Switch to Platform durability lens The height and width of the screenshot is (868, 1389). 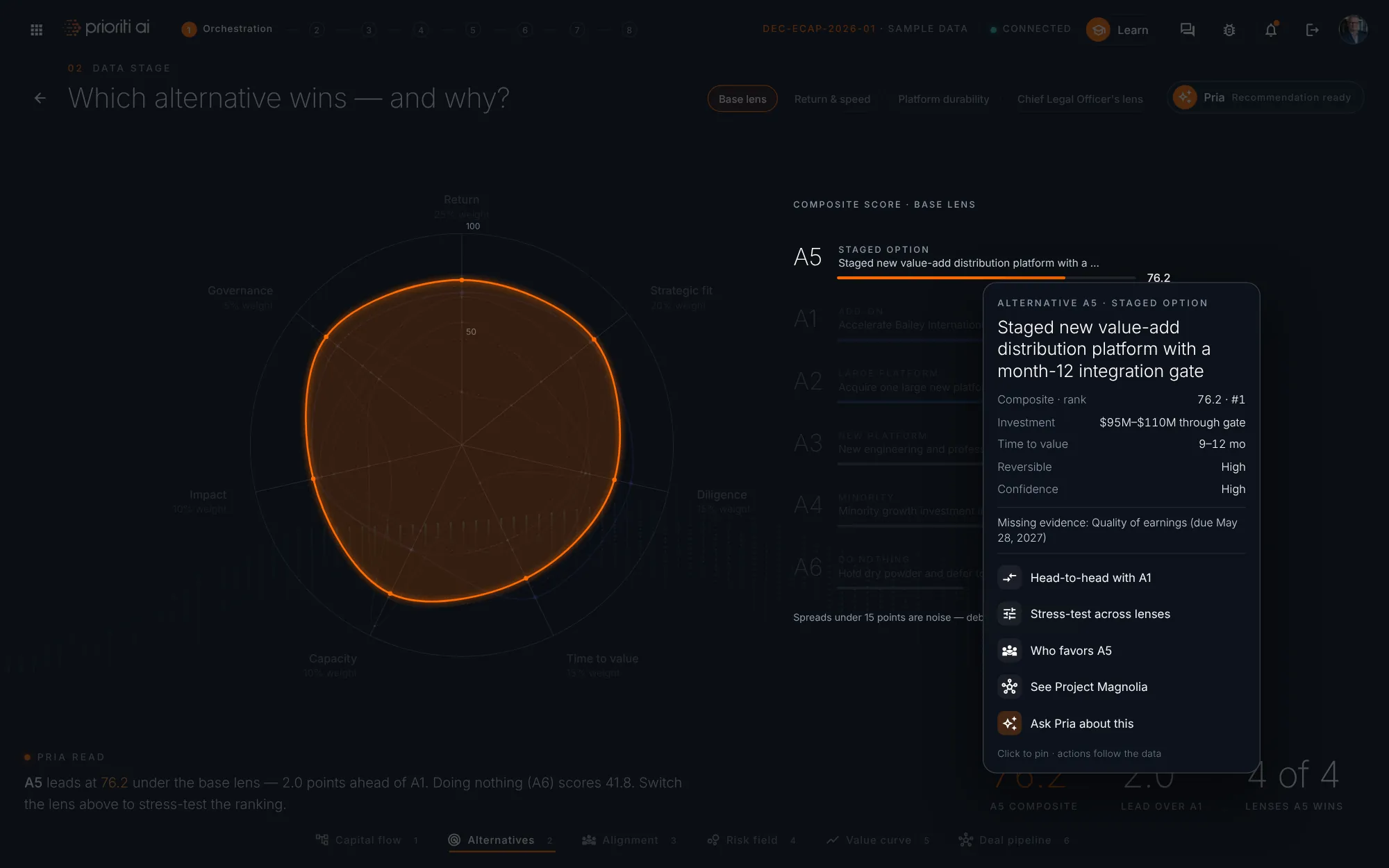pos(943,99)
